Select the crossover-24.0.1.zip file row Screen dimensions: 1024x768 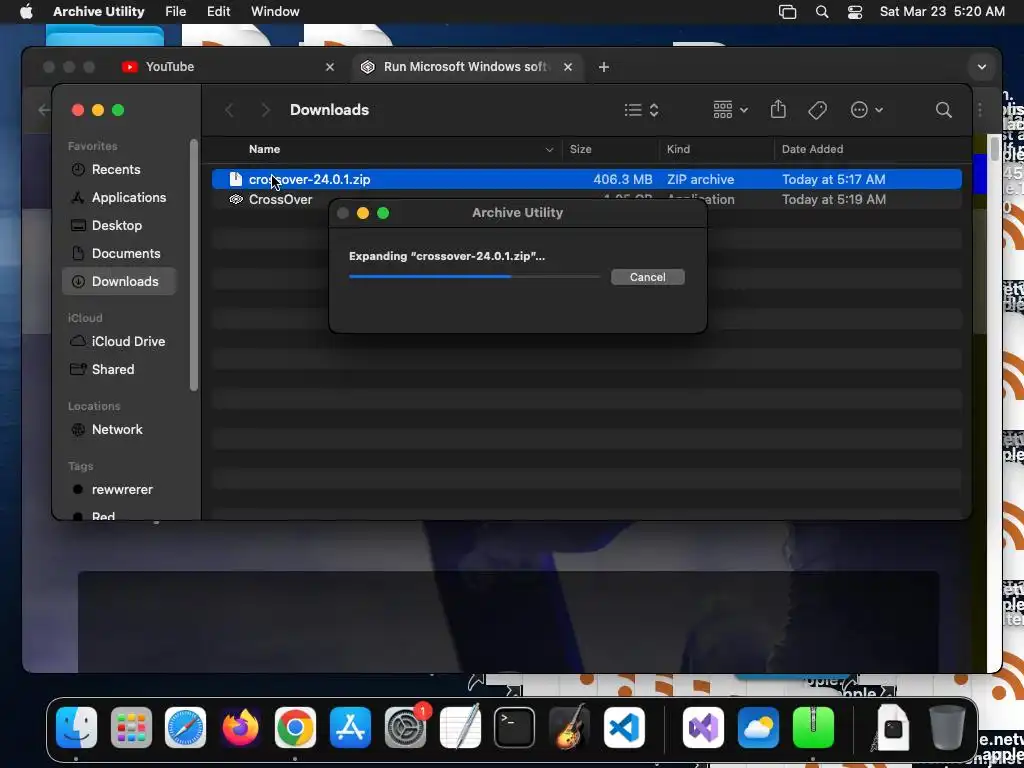tap(586, 179)
